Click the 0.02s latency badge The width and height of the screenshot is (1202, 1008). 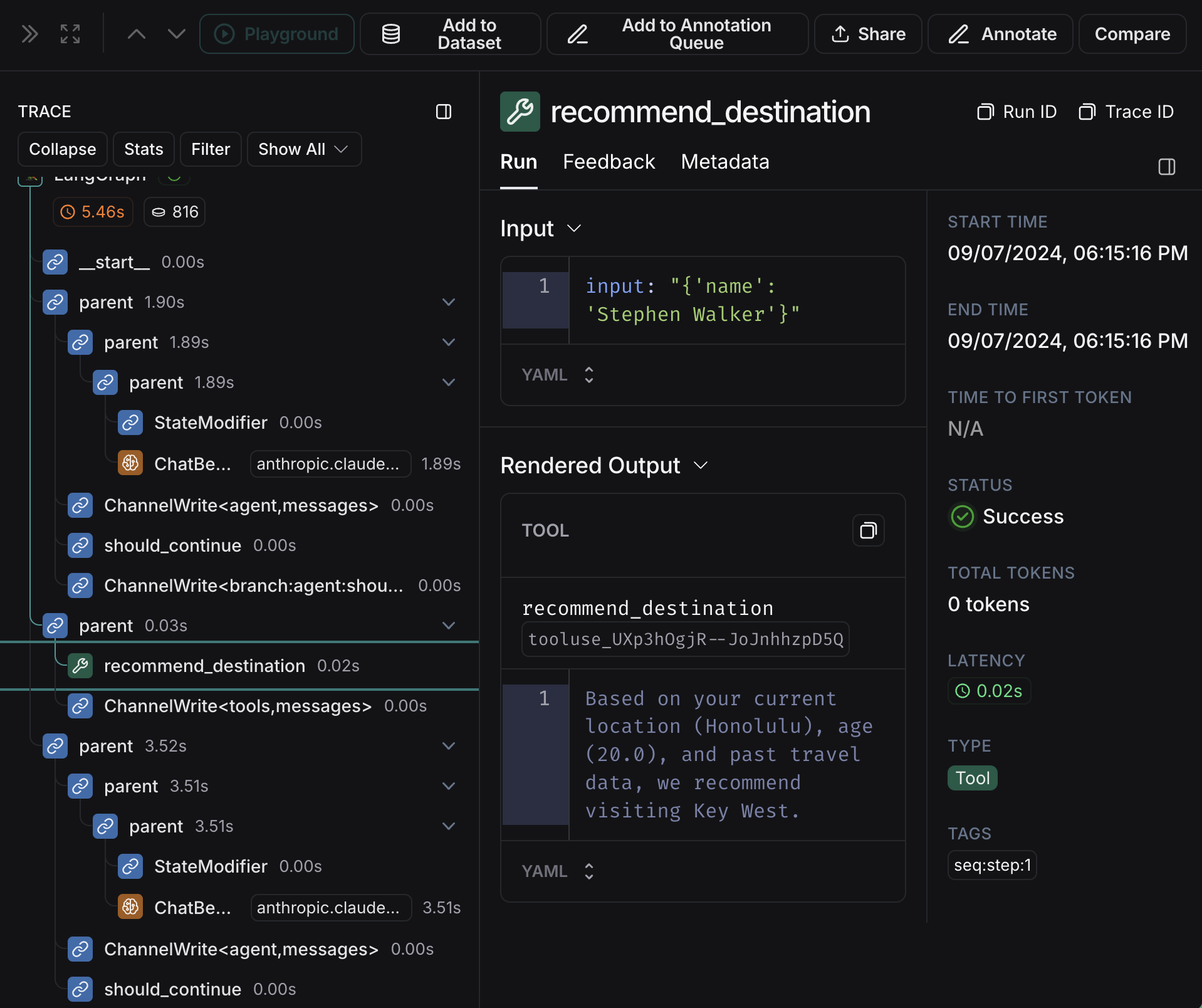(989, 691)
